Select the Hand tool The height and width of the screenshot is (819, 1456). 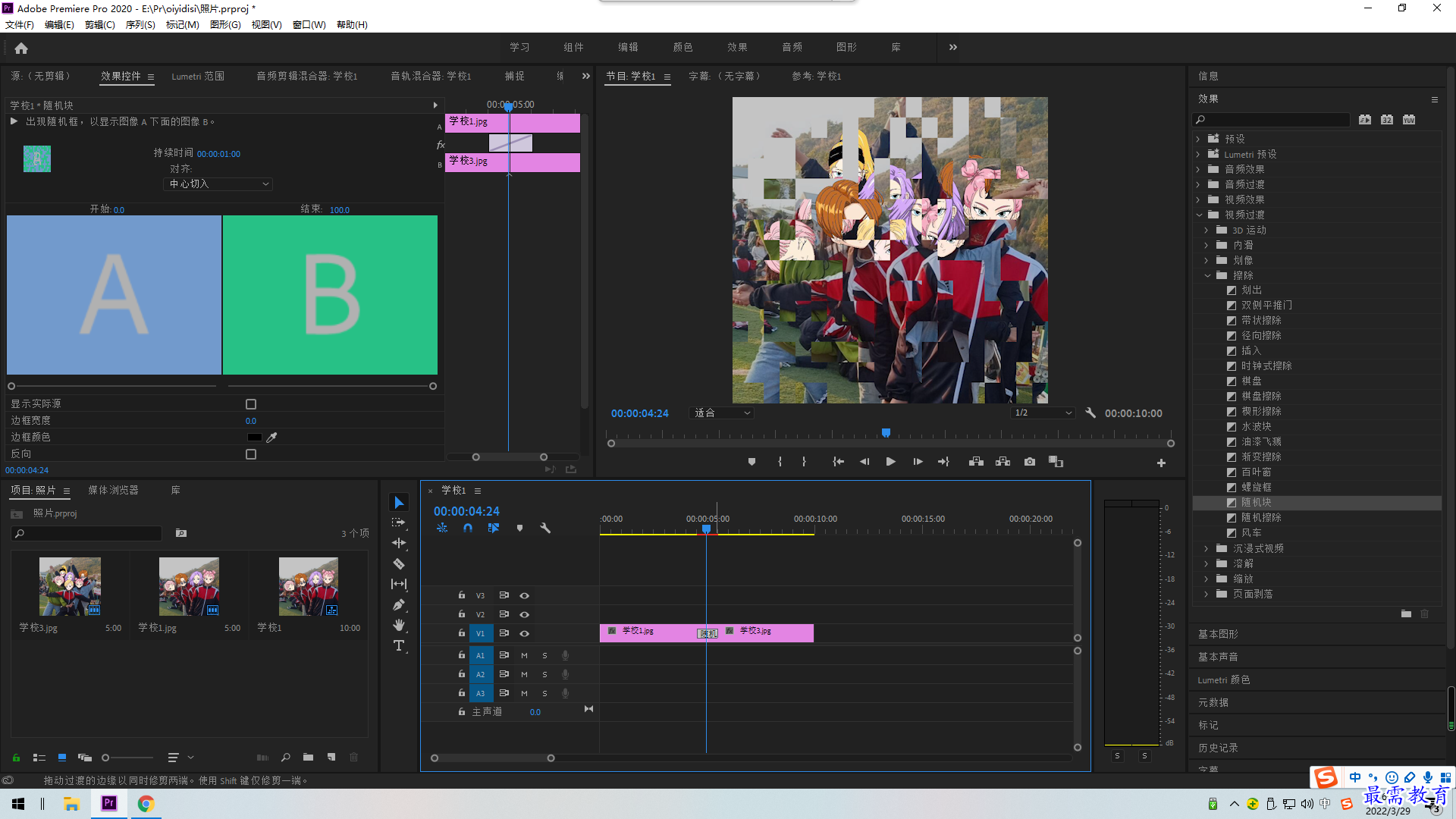point(399,625)
